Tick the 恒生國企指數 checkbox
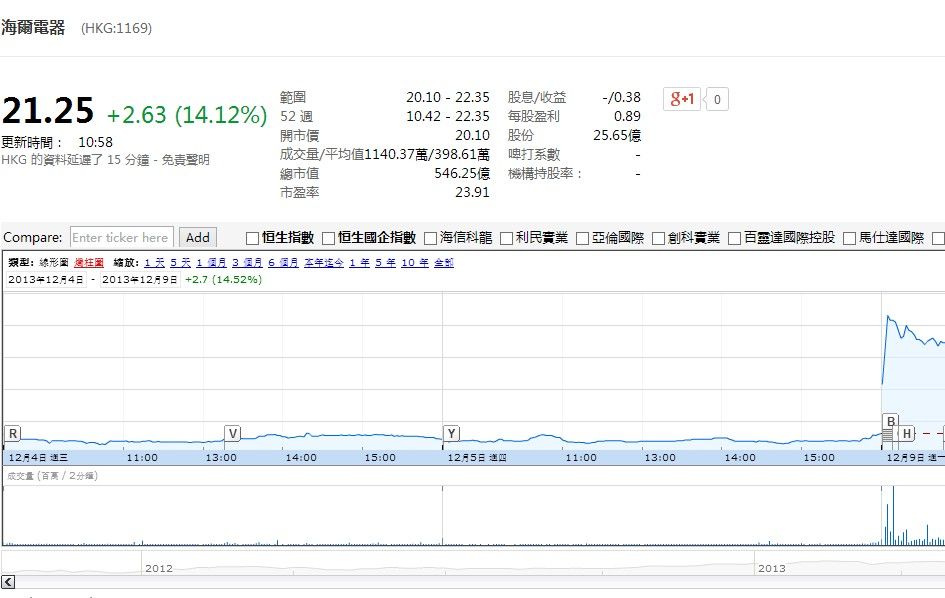The height and width of the screenshot is (598, 945). click(329, 238)
